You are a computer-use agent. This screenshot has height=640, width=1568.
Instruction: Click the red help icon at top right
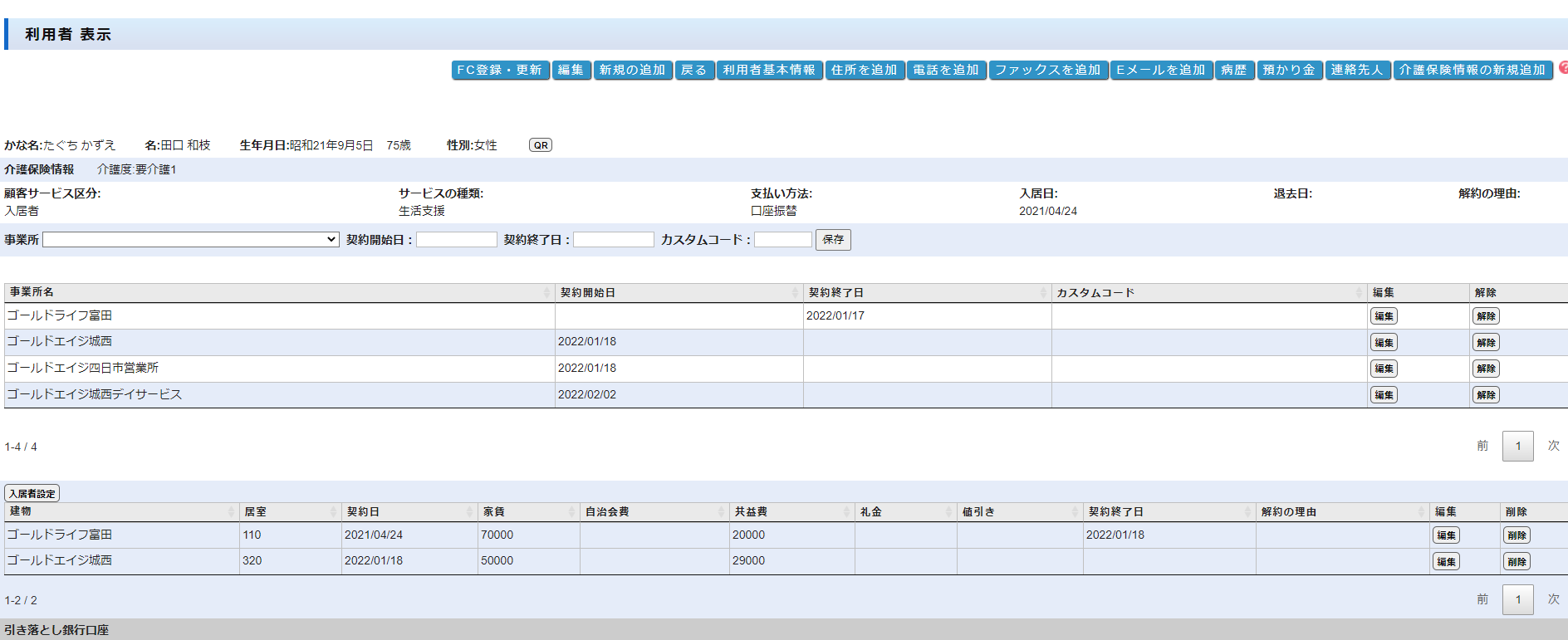(x=1563, y=68)
